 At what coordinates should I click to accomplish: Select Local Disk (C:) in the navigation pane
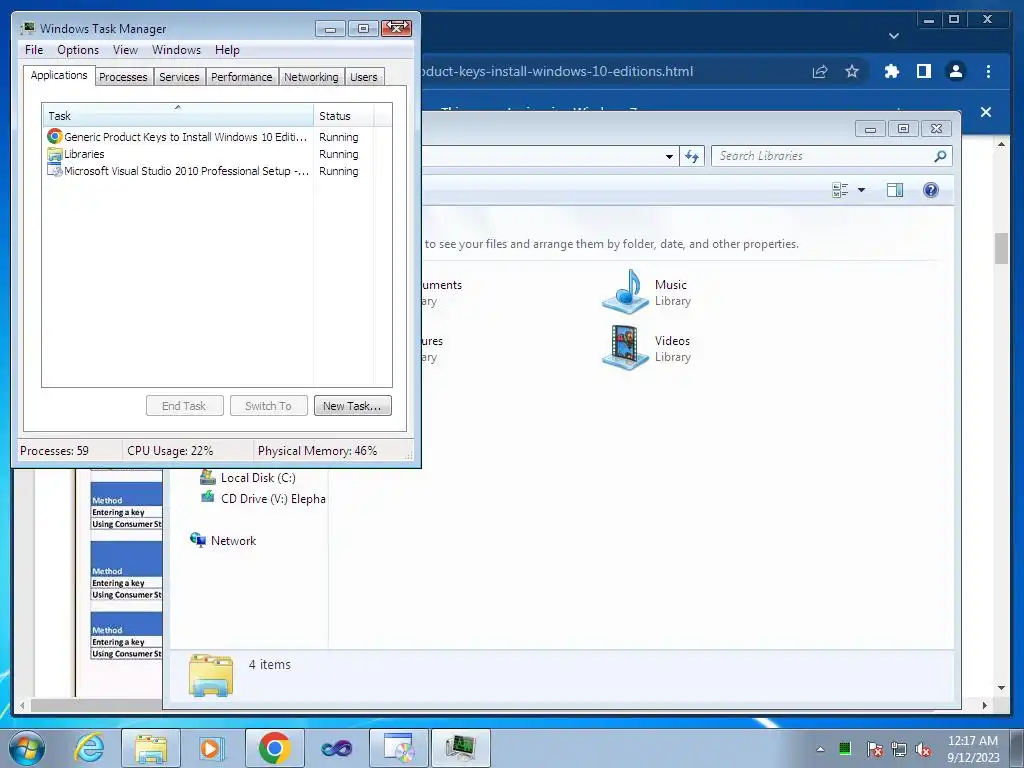tap(248, 477)
